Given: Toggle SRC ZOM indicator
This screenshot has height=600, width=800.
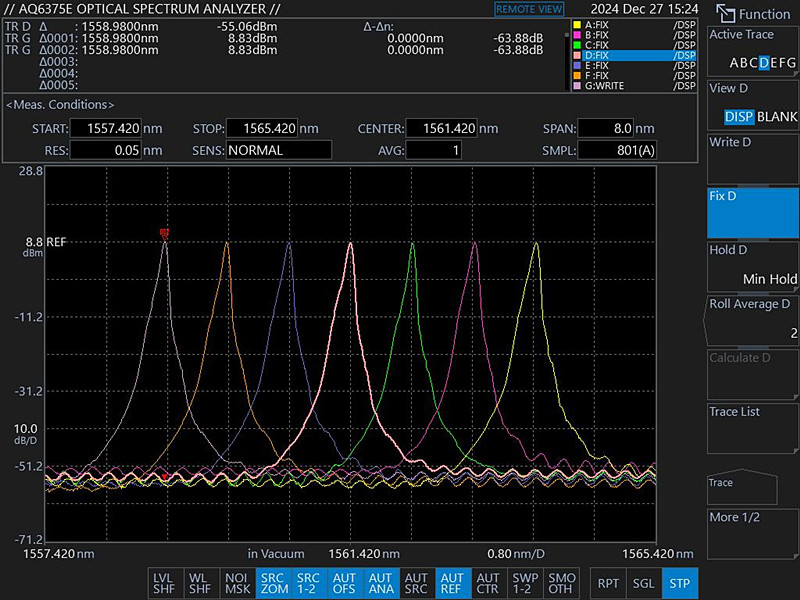Looking at the screenshot, I should pos(274,583).
